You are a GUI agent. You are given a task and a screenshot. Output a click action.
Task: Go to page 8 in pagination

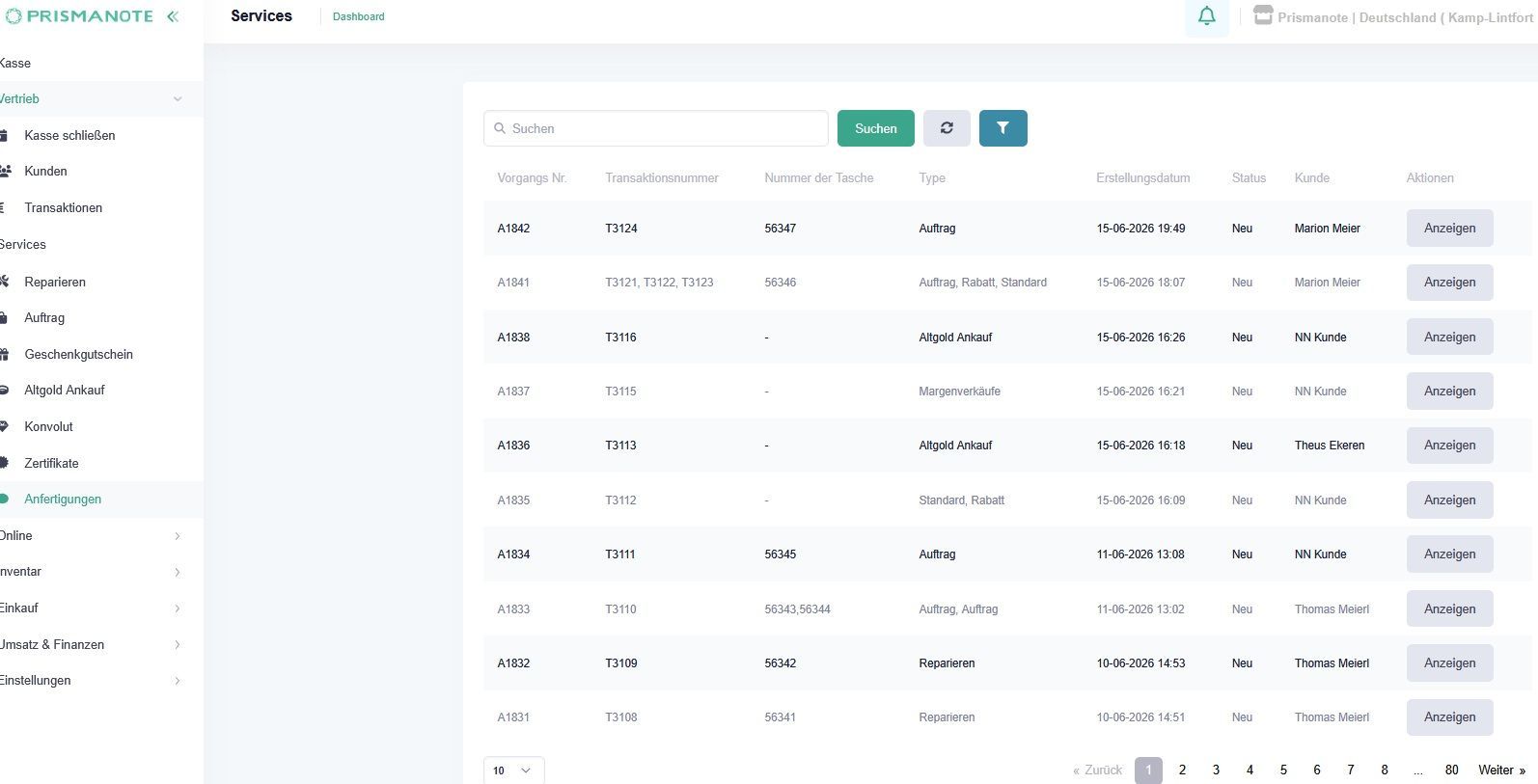tap(1385, 770)
